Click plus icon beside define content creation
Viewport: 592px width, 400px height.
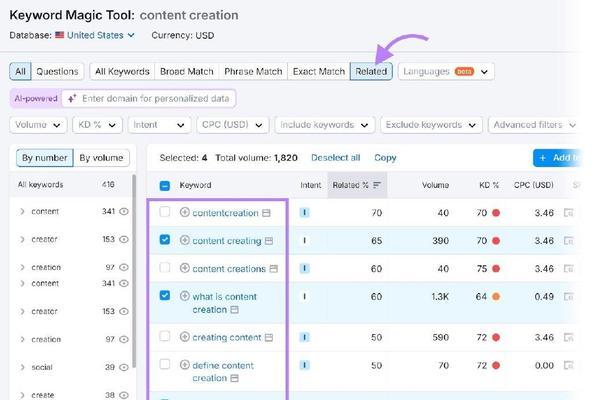click(x=184, y=365)
